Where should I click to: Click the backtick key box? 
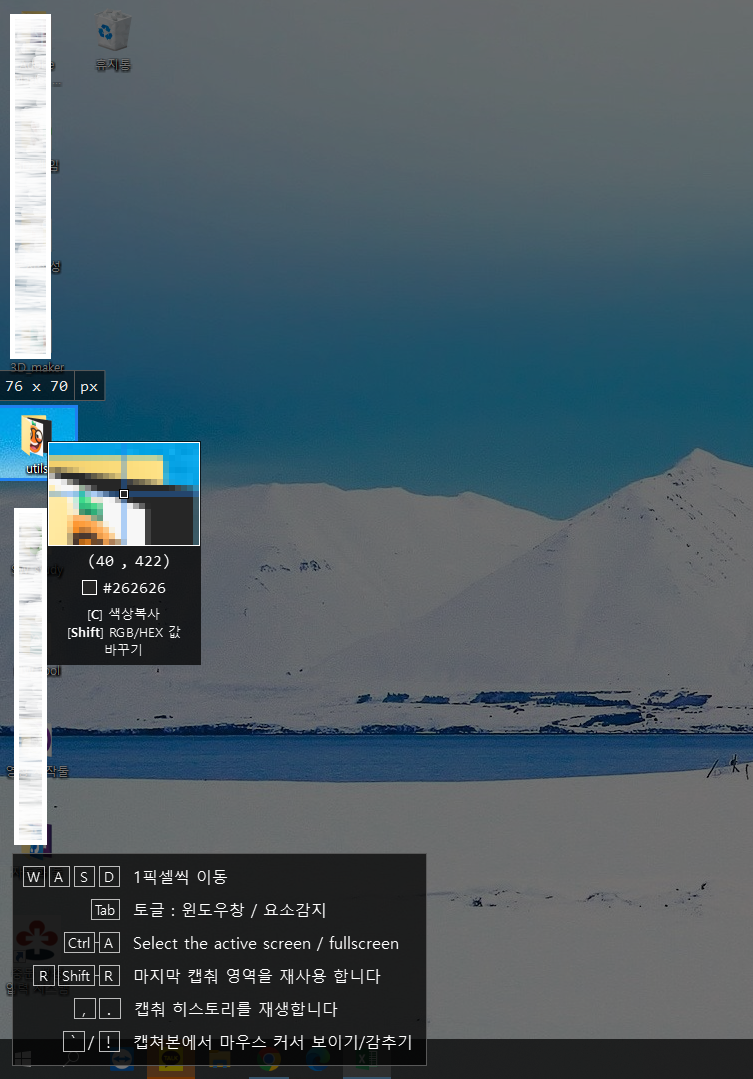click(x=74, y=1042)
